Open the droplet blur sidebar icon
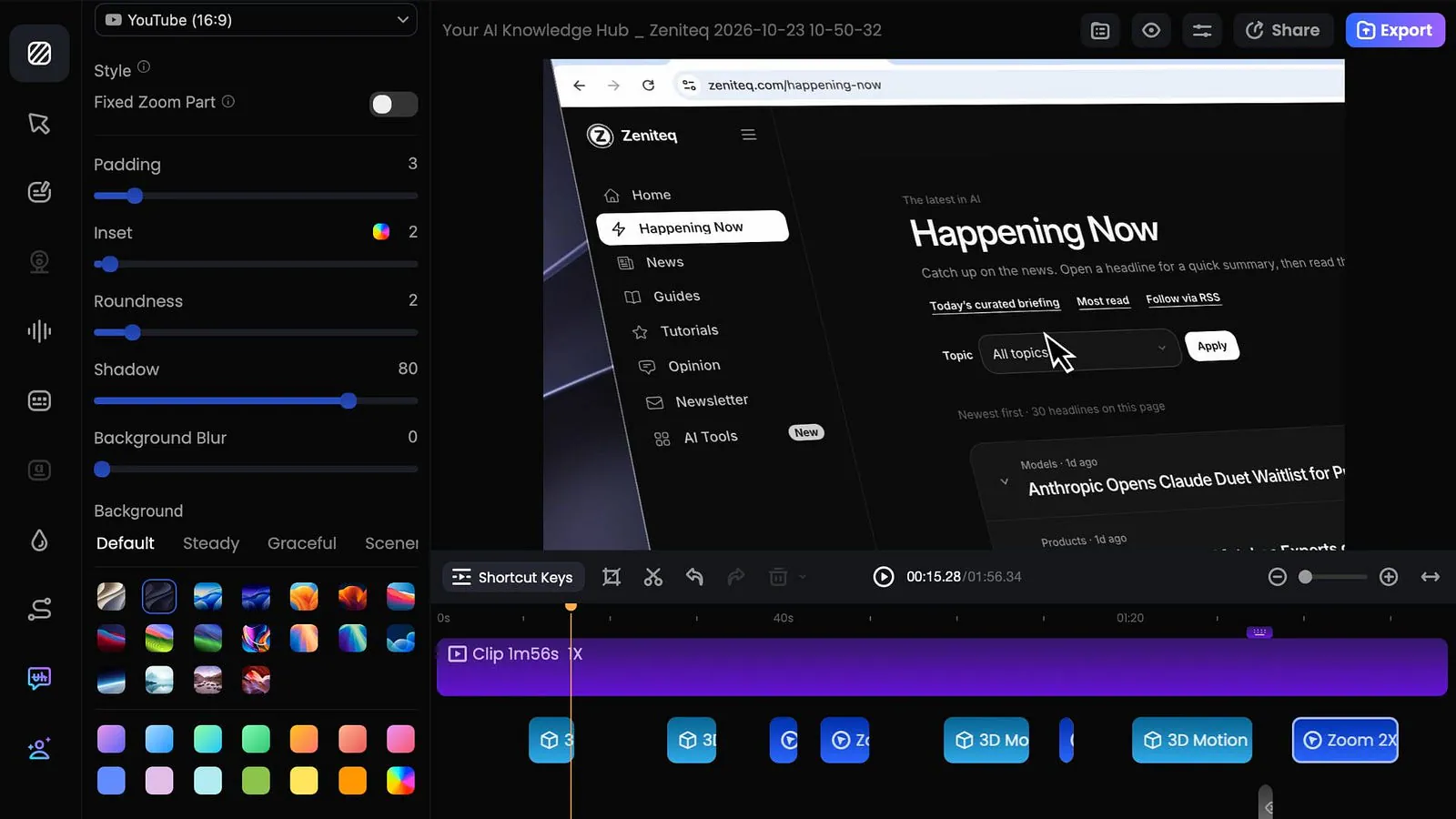 click(x=39, y=541)
